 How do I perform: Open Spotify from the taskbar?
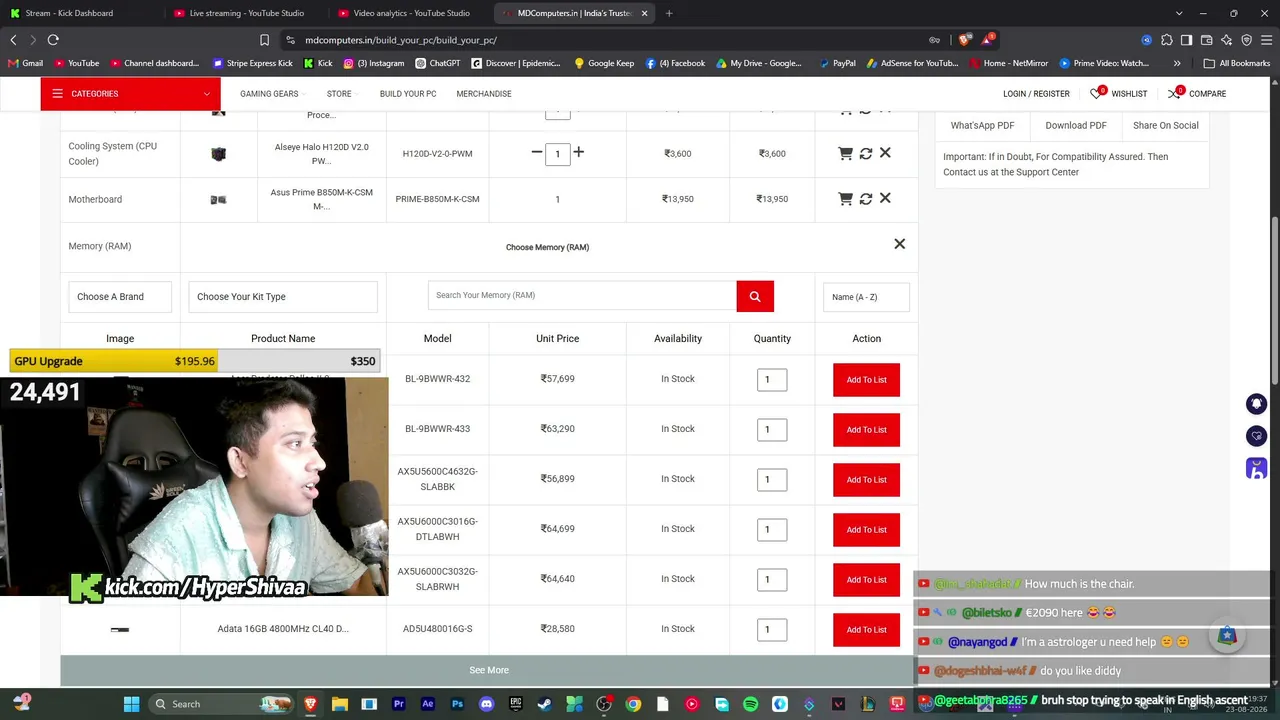point(751,704)
